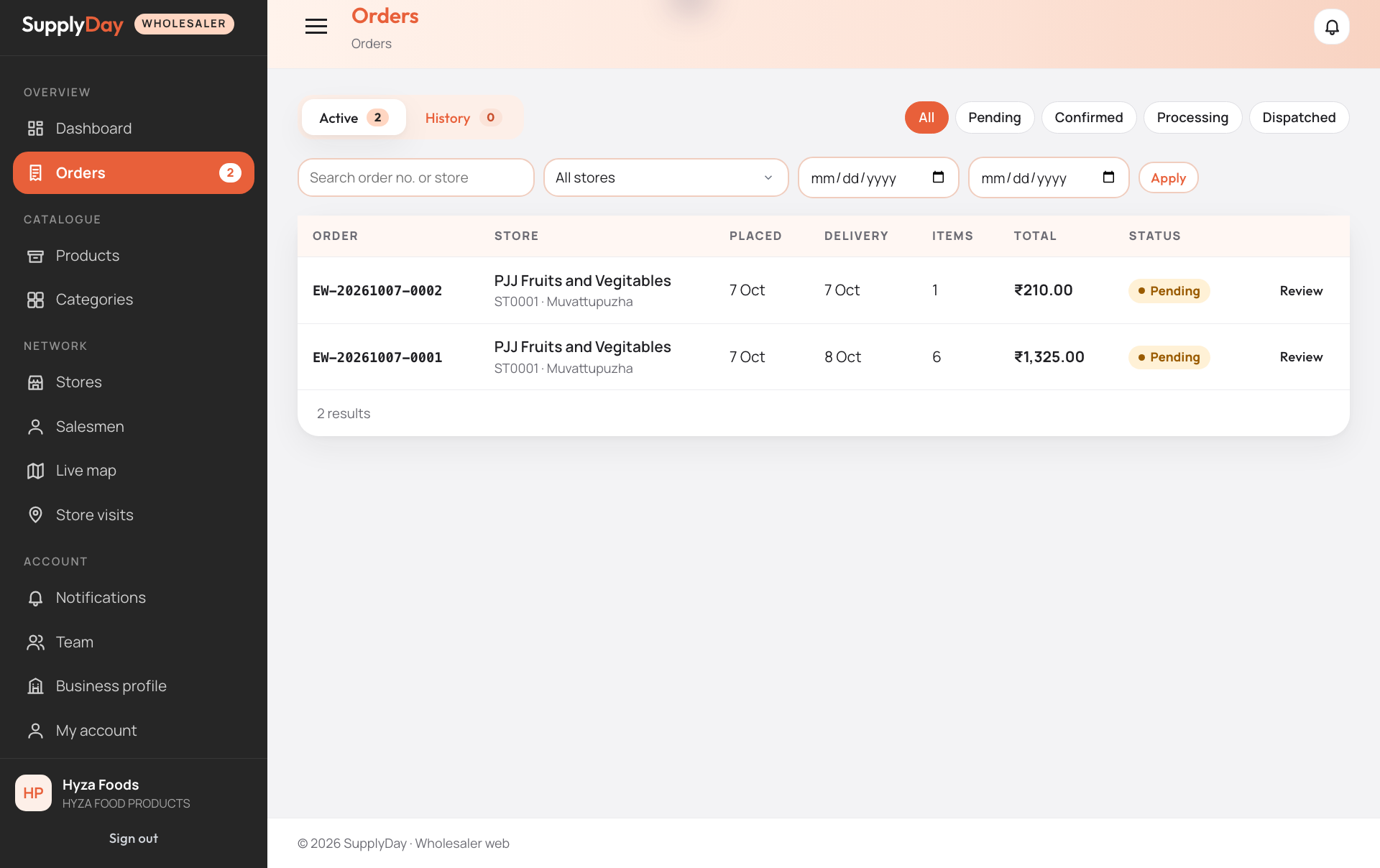Filter orders by Pending status

coord(994,117)
